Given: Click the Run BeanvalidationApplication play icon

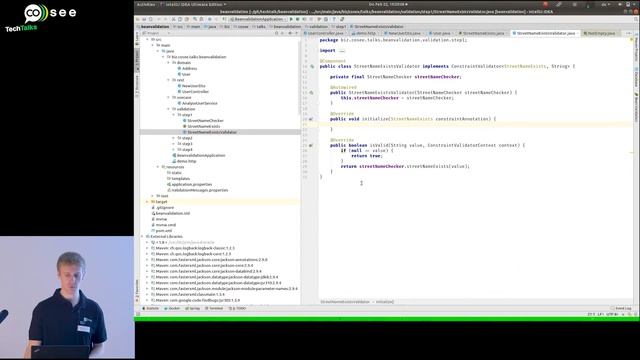Looking at the screenshot, I should [x=291, y=19].
